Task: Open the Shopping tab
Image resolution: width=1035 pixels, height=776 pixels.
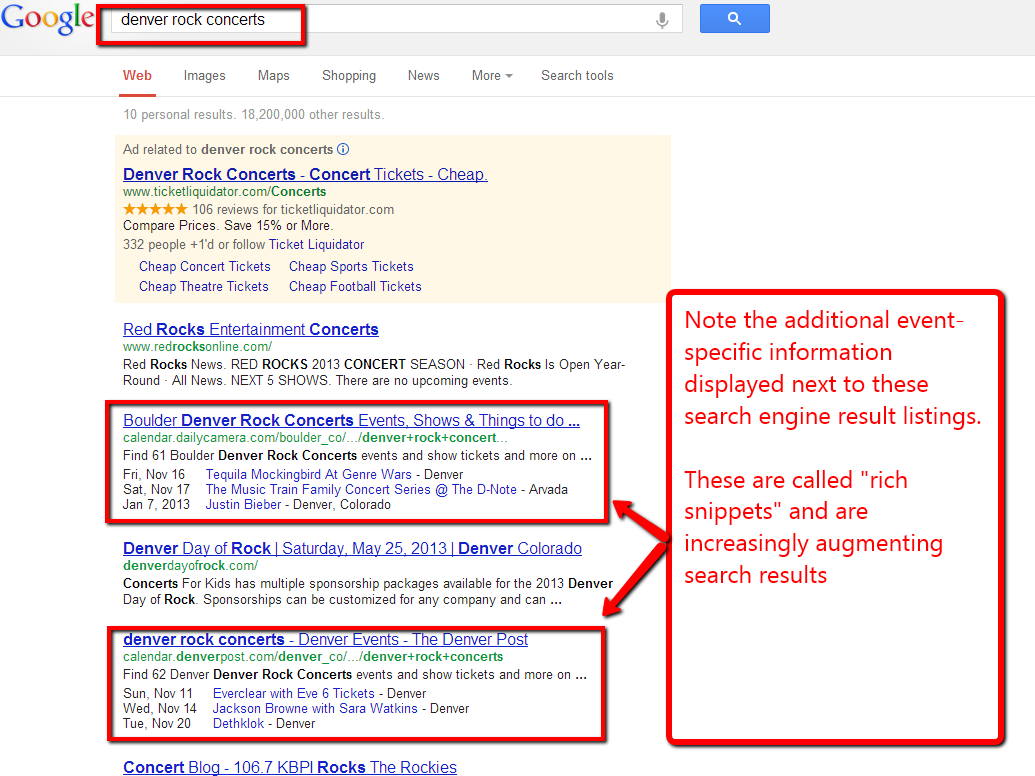Action: coord(349,76)
